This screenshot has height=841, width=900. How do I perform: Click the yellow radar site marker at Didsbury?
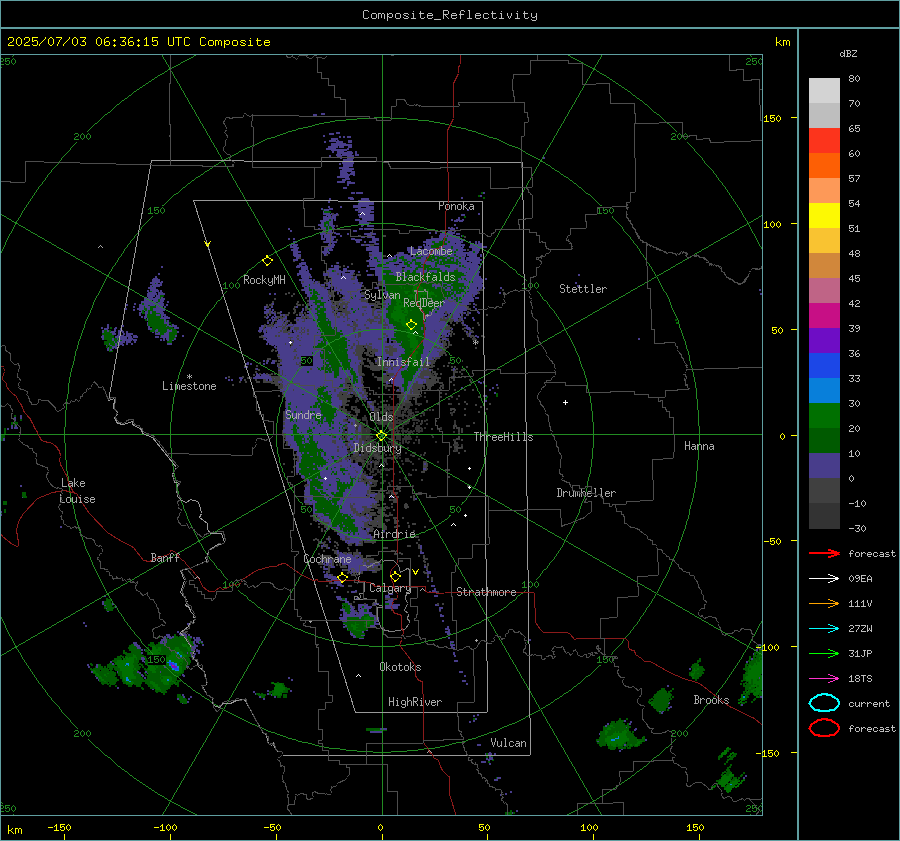(x=382, y=436)
